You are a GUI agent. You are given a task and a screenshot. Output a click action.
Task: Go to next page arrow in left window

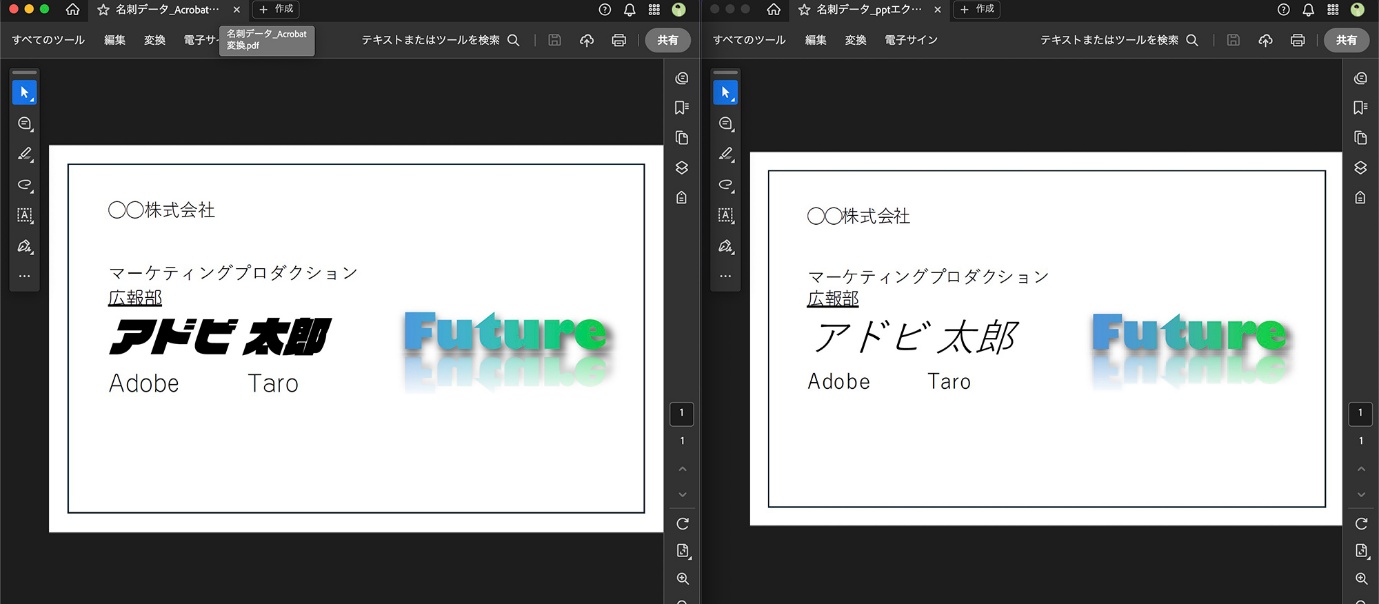[682, 494]
